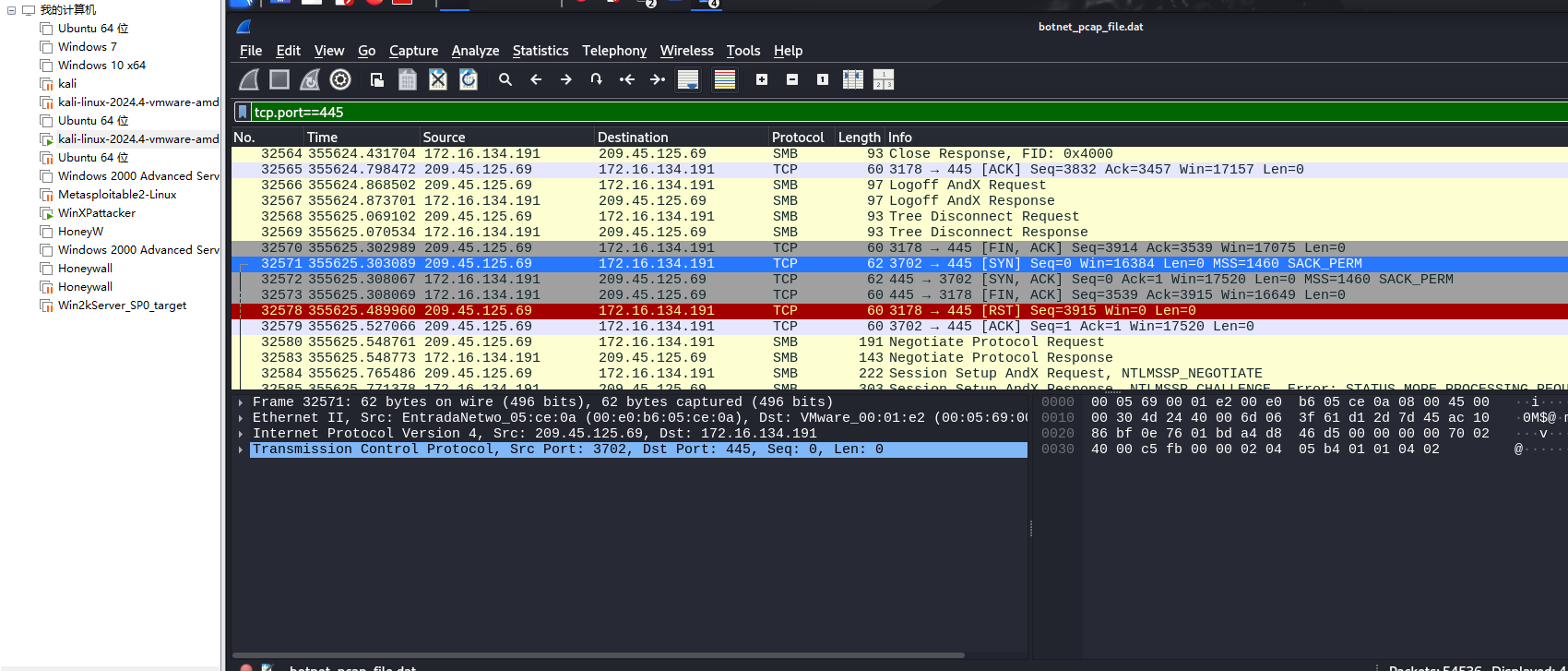This screenshot has width=1568, height=671.
Task: Sort by Length column header
Action: (x=860, y=138)
